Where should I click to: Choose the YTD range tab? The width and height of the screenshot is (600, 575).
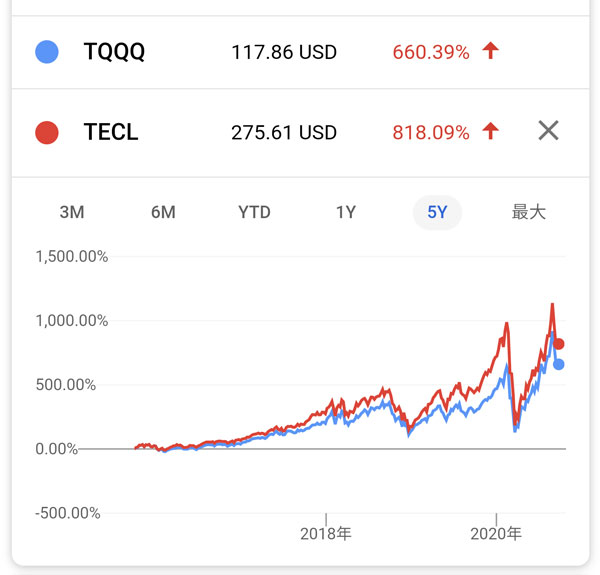(254, 212)
